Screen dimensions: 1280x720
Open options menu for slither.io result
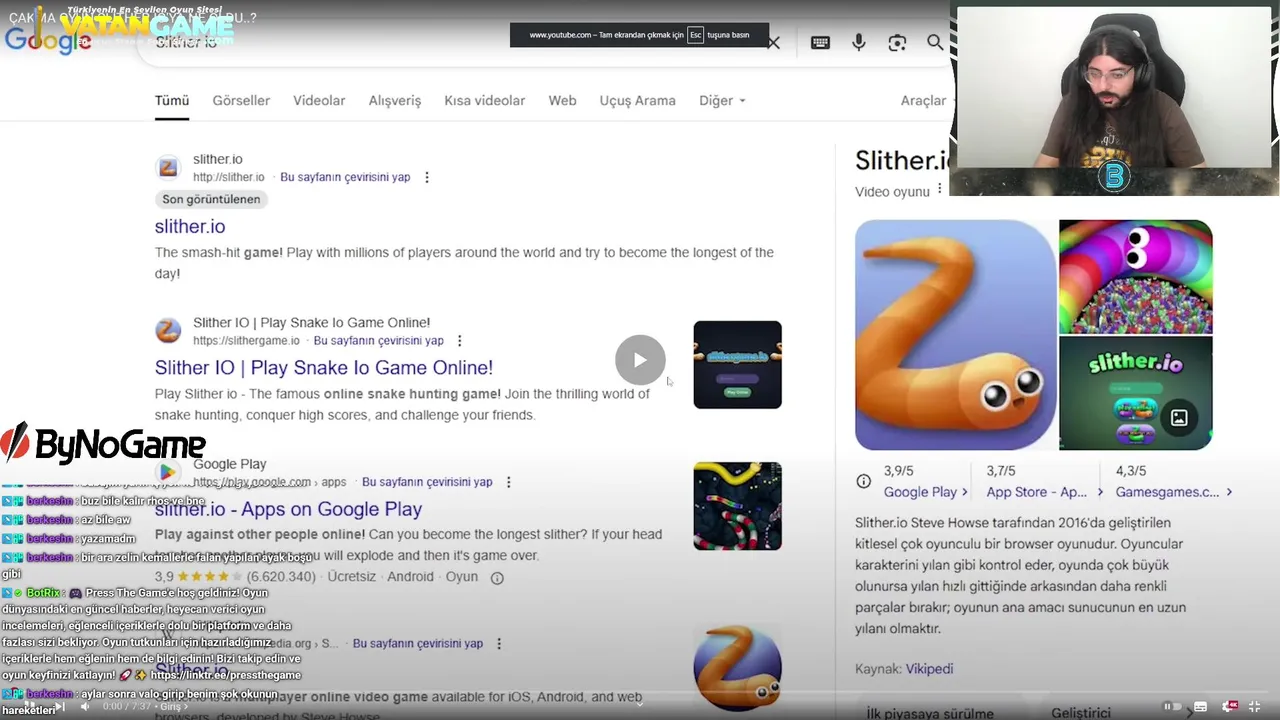click(x=427, y=177)
